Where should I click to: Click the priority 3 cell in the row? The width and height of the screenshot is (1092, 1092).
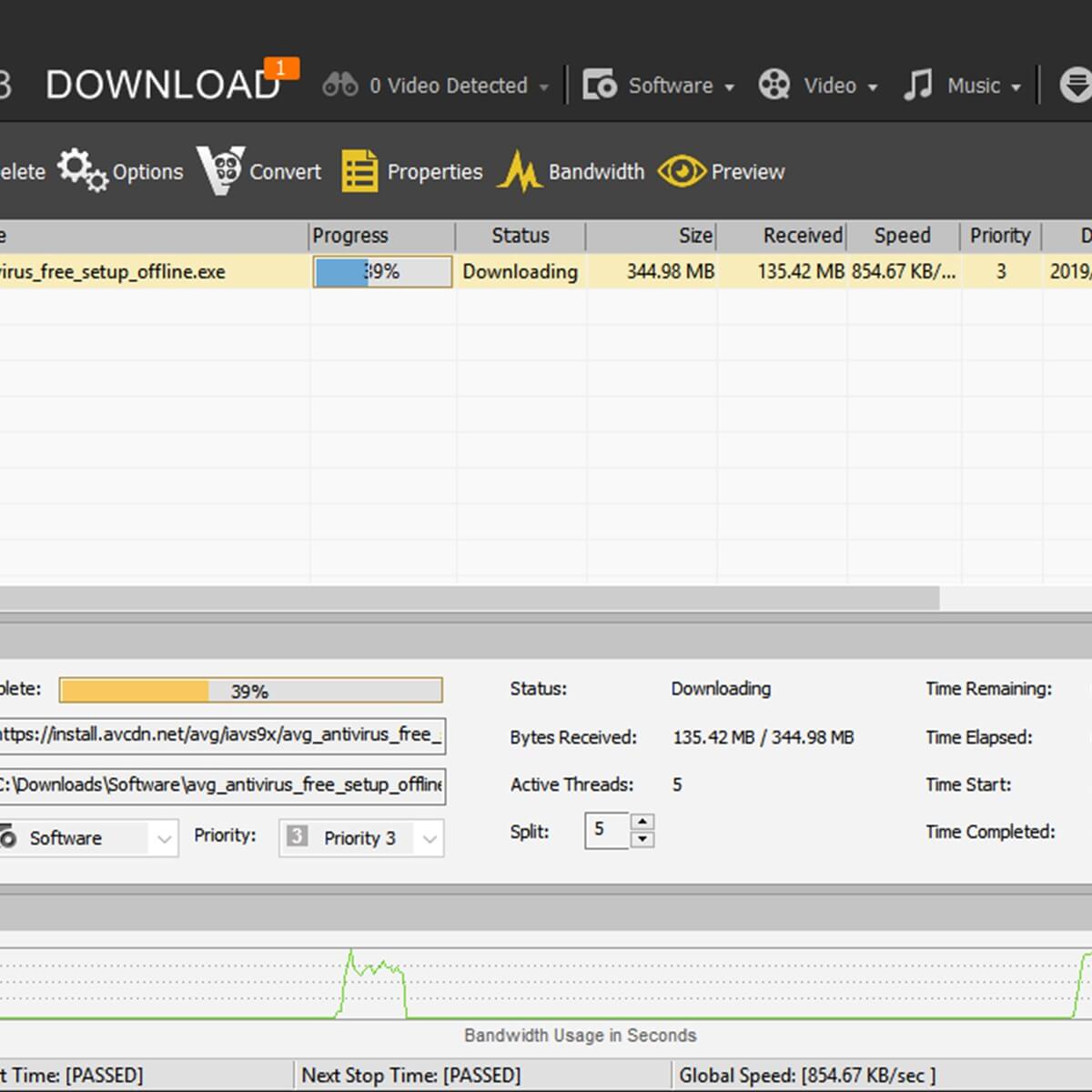(1001, 271)
